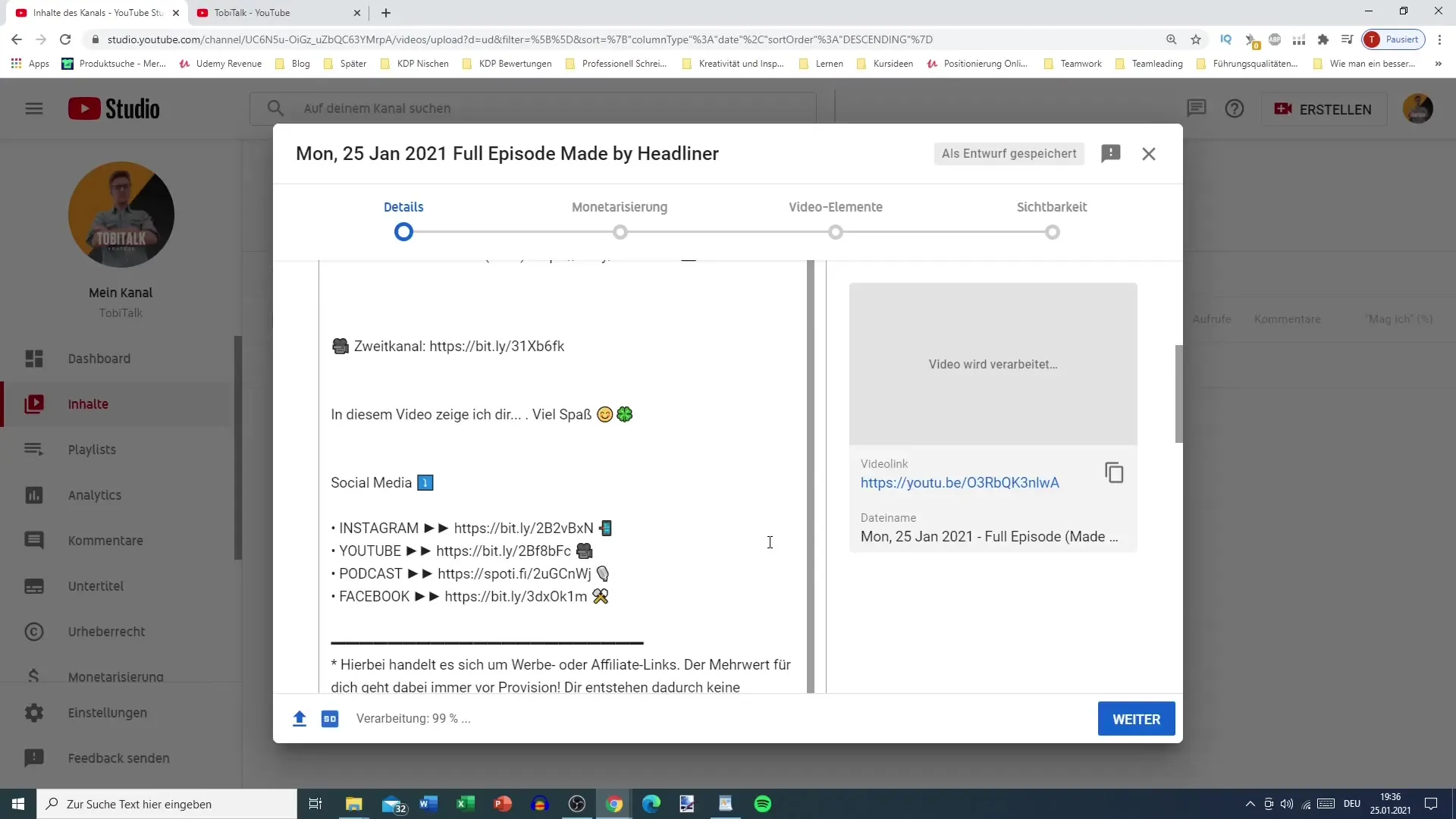
Task: Click the upload arrow status icon
Action: click(x=300, y=718)
